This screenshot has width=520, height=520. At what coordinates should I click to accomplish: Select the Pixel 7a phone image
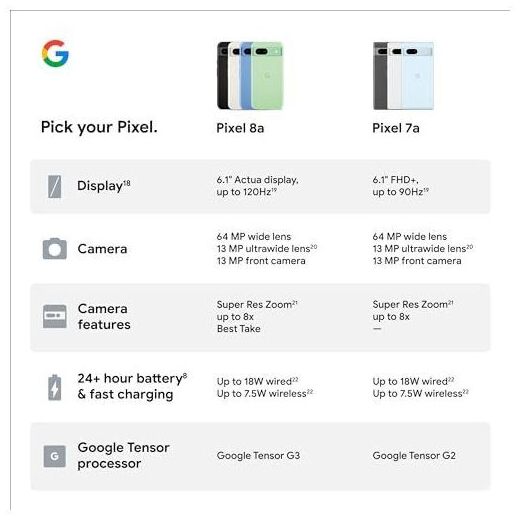pyautogui.click(x=403, y=76)
